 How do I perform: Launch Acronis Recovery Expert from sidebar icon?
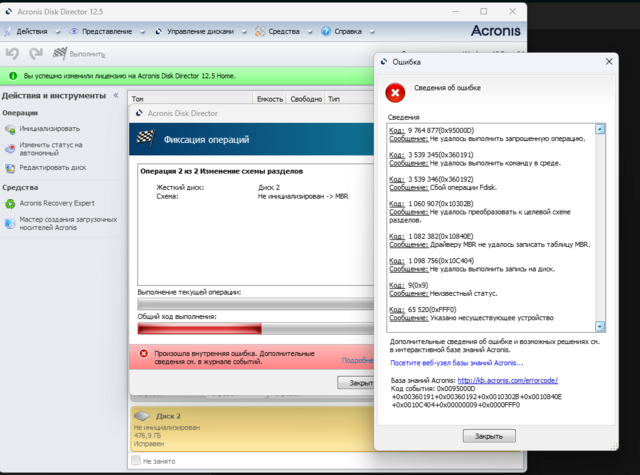(10, 203)
